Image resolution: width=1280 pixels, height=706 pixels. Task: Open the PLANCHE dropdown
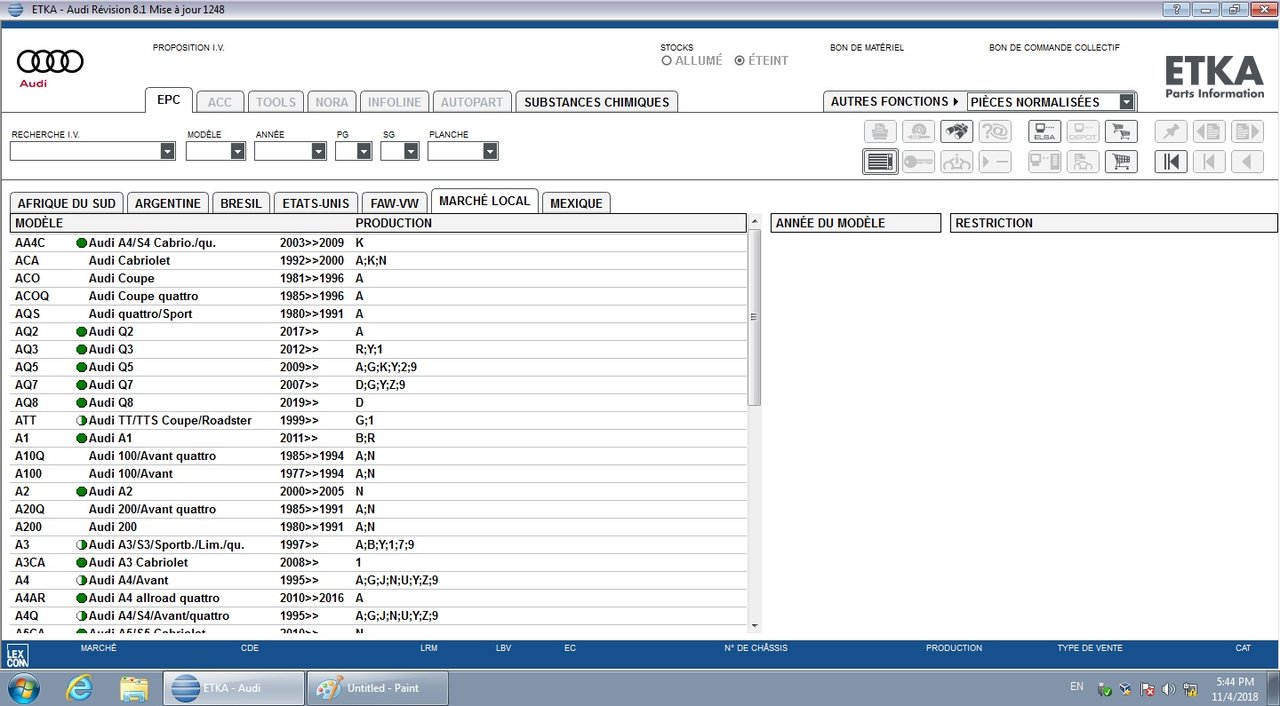(x=490, y=151)
